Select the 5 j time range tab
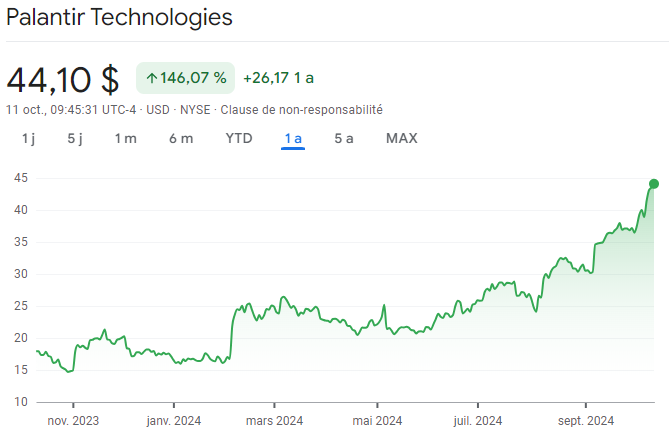Viewport: 669px width, 443px height. pos(75,139)
